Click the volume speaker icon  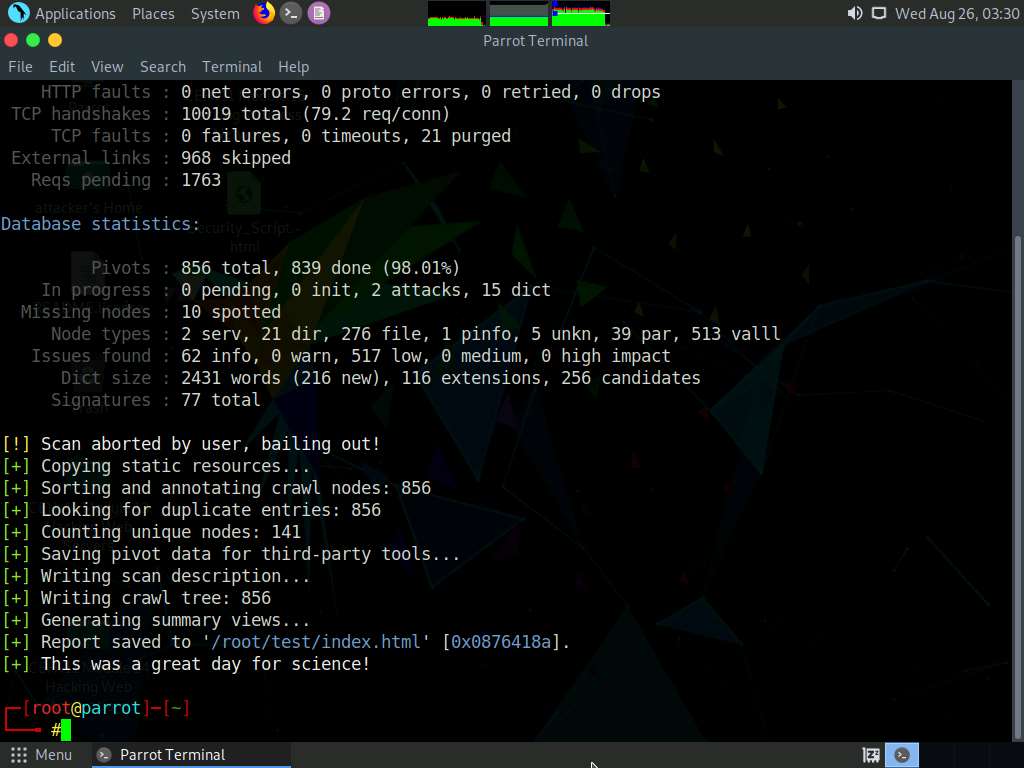(x=854, y=13)
